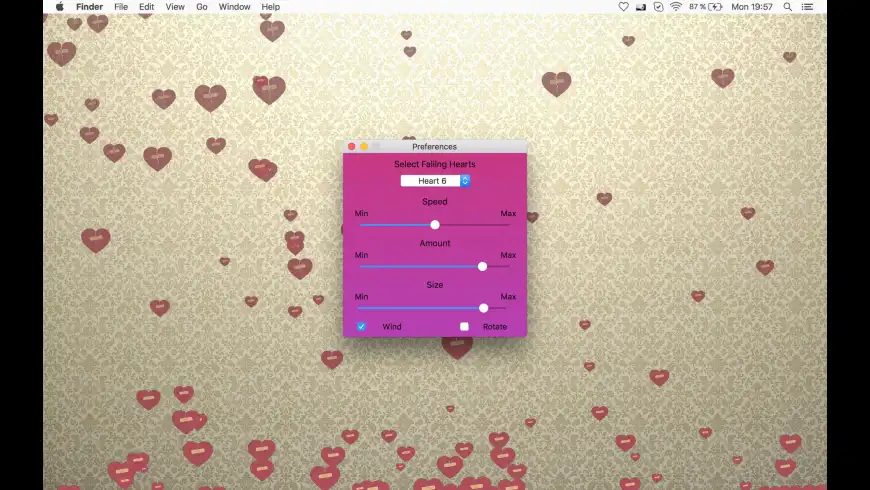Image resolution: width=870 pixels, height=490 pixels.
Task: Close the Preferences window
Action: click(x=352, y=147)
